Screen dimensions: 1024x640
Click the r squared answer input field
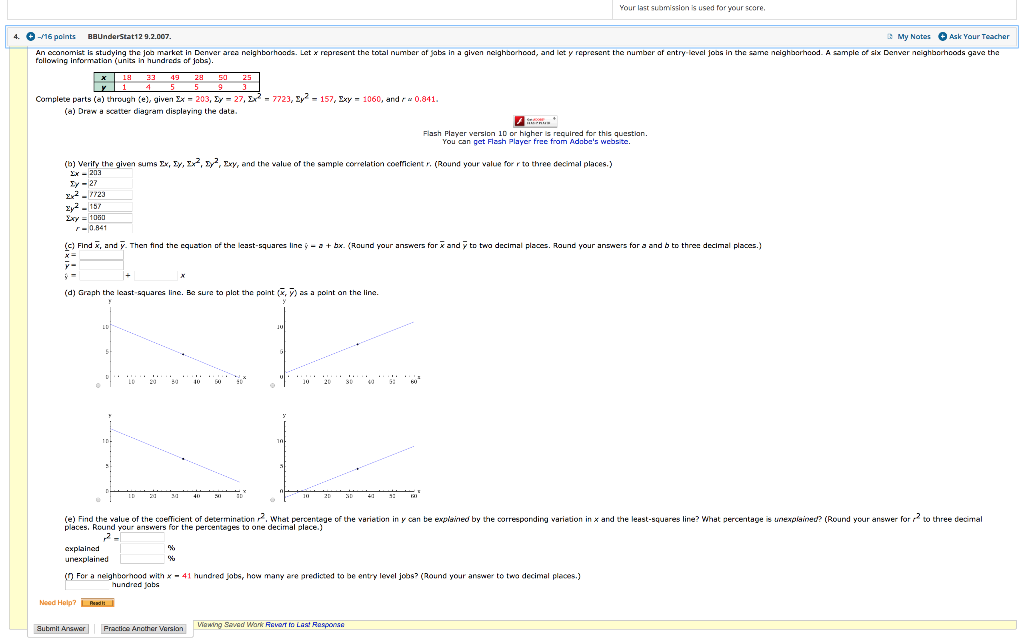[140, 537]
